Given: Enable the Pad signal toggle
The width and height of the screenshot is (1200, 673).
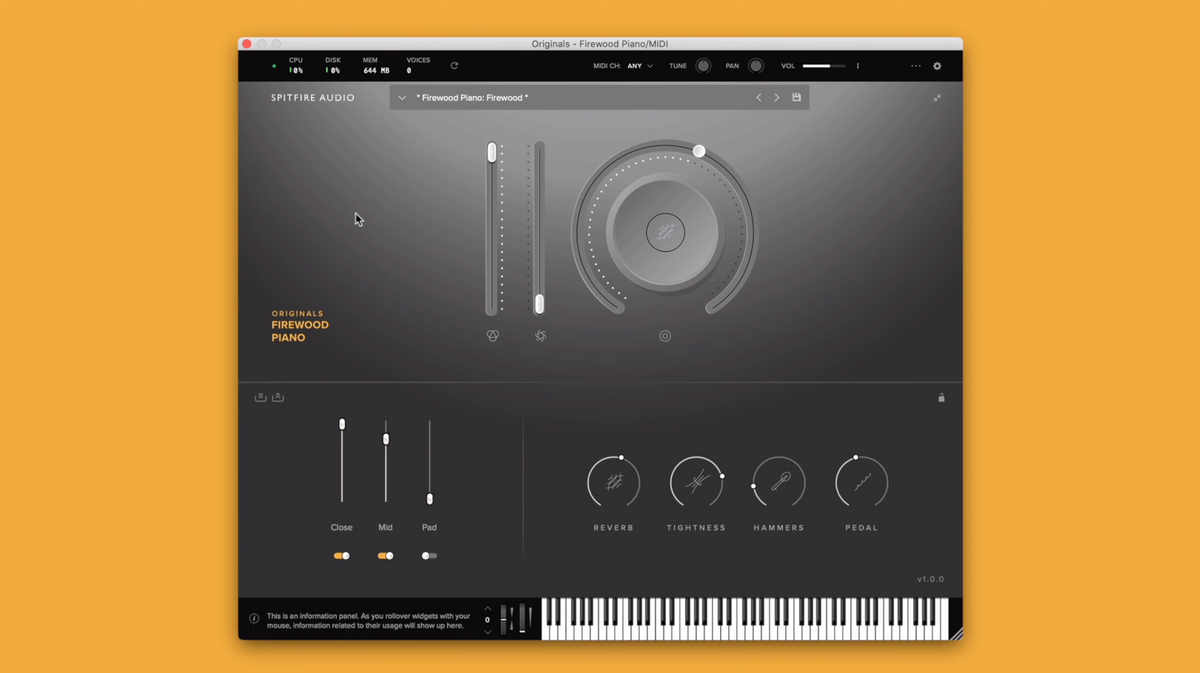Looking at the screenshot, I should [429, 556].
